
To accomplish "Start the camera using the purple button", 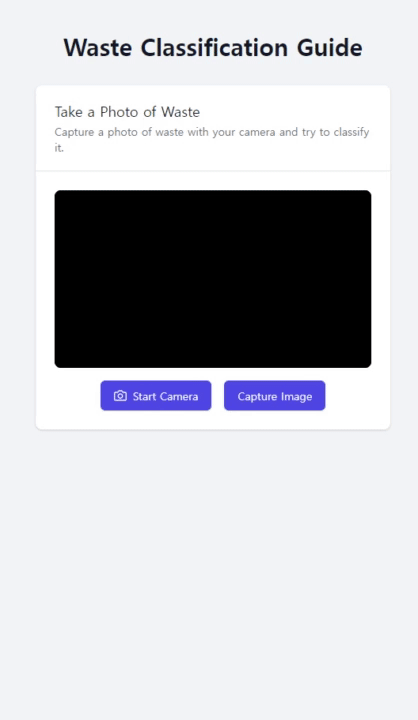I will (x=156, y=395).
